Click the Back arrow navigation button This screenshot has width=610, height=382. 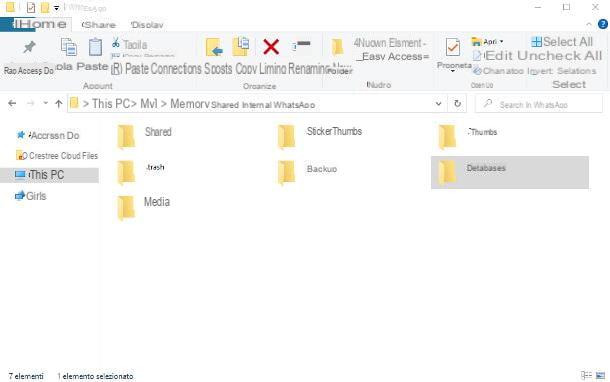pyautogui.click(x=12, y=103)
